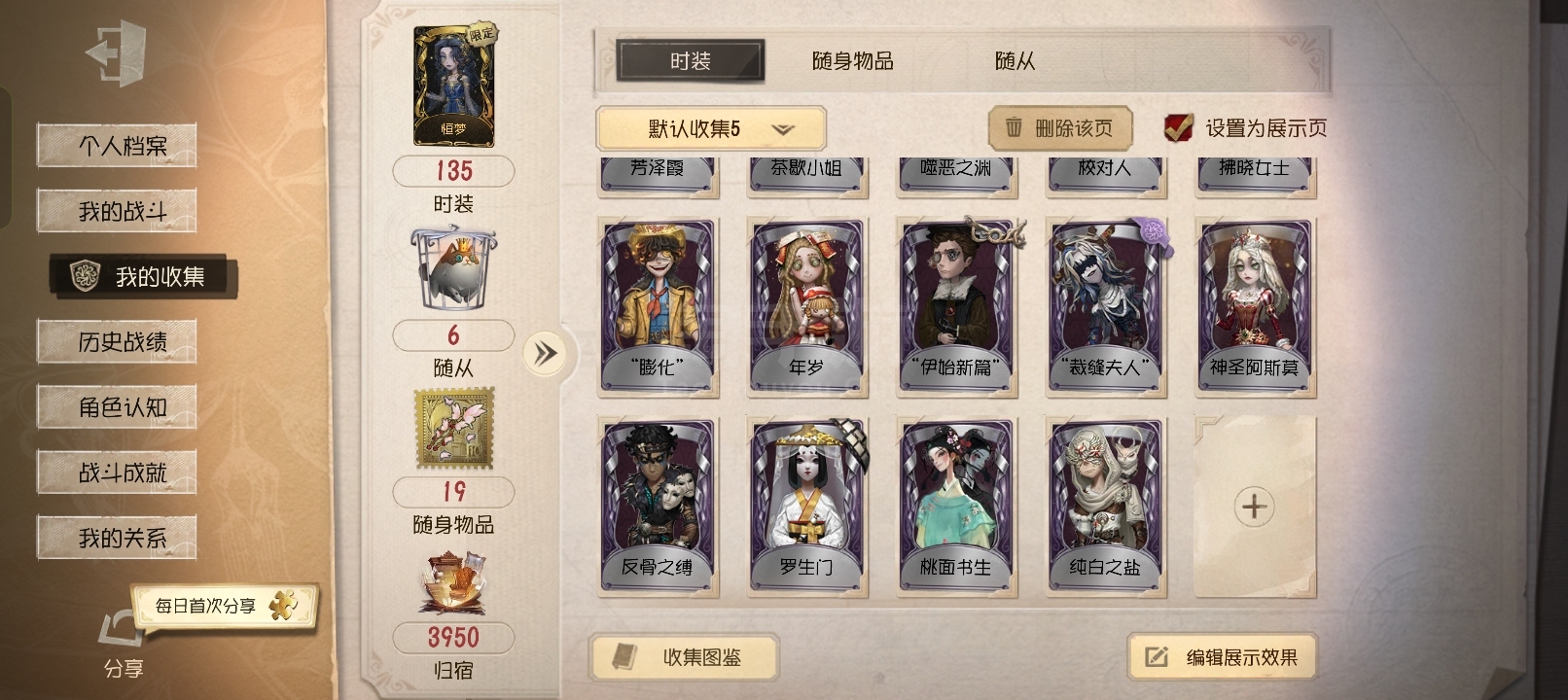Open the 个人档案 menu item
Image resolution: width=1568 pixels, height=700 pixels.
point(117,146)
